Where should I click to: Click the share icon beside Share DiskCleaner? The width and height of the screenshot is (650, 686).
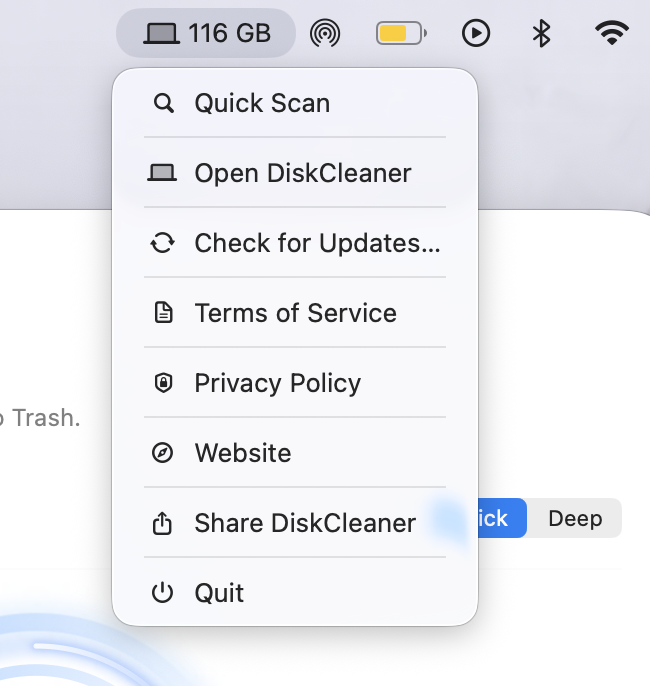[x=162, y=523]
